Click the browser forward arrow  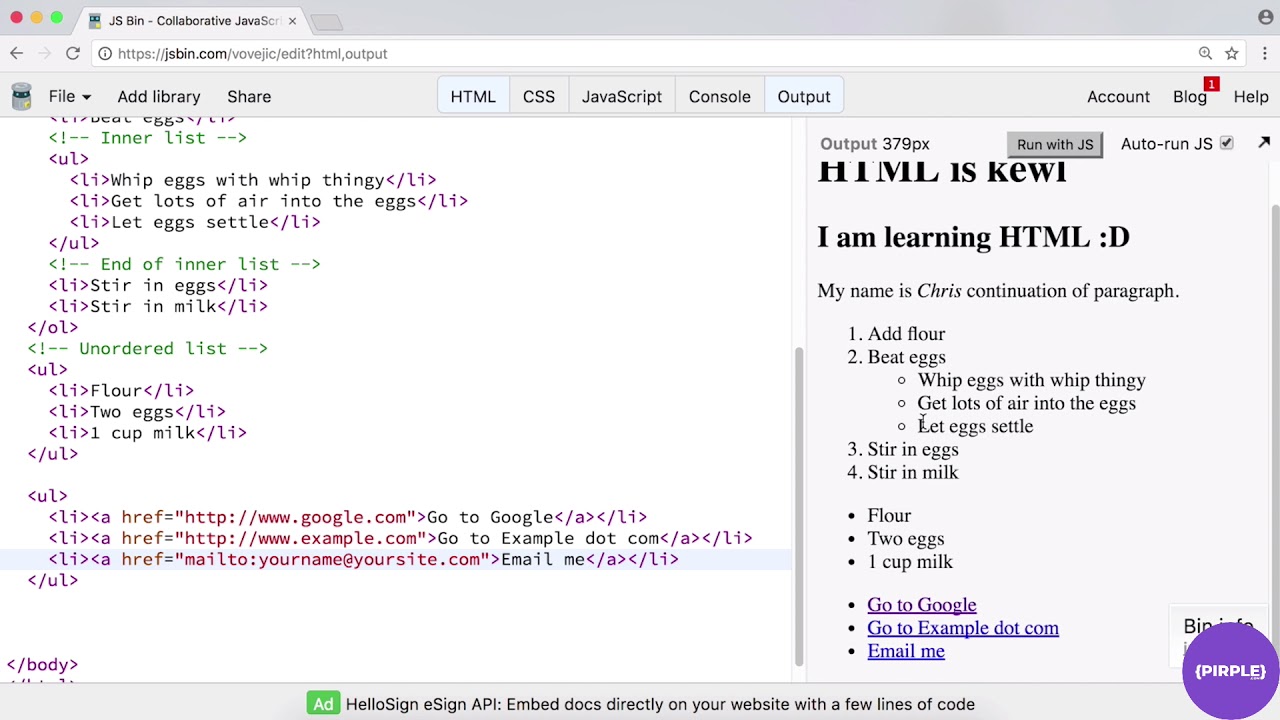pos(44,53)
